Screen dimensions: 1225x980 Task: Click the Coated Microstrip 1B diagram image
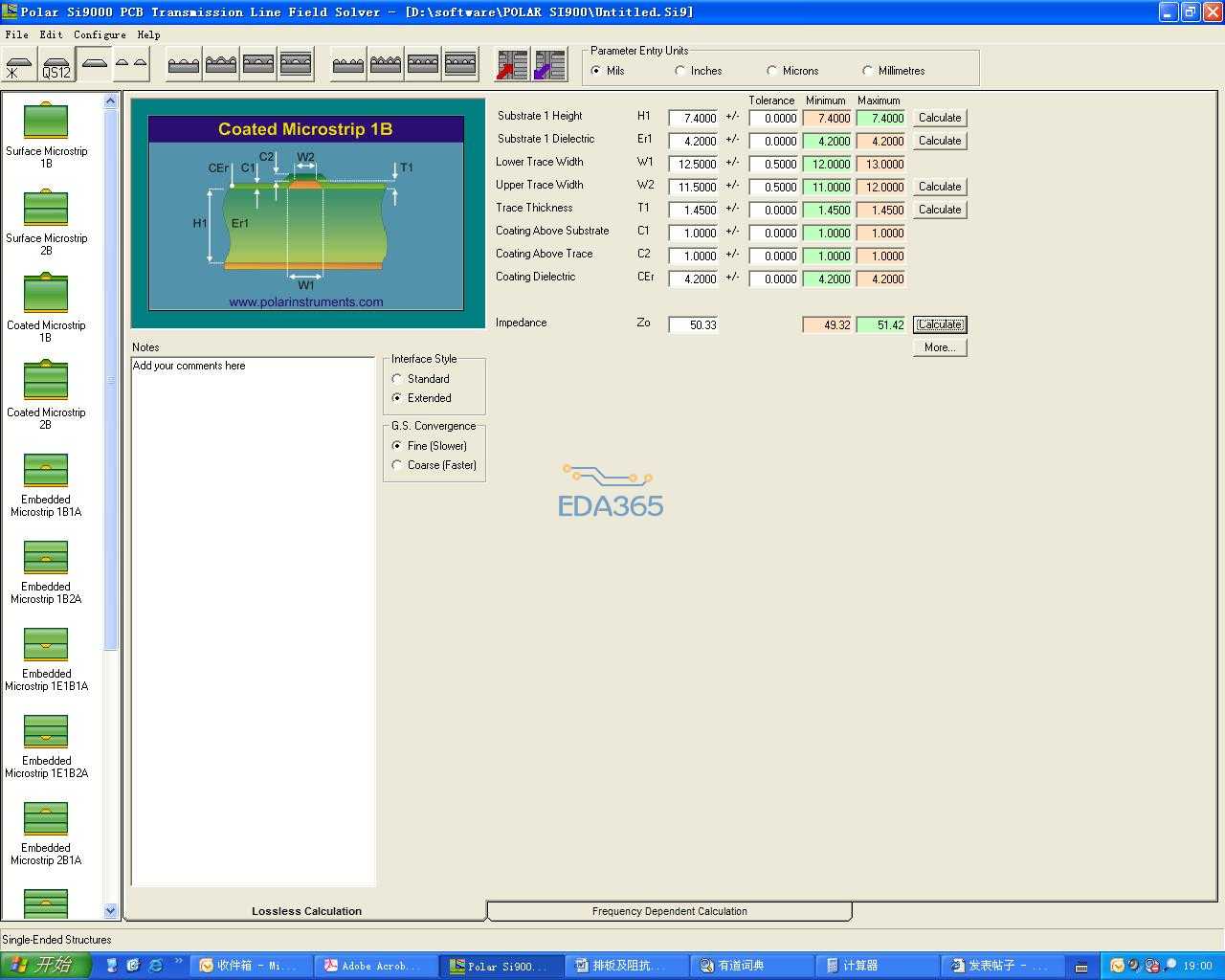306,212
